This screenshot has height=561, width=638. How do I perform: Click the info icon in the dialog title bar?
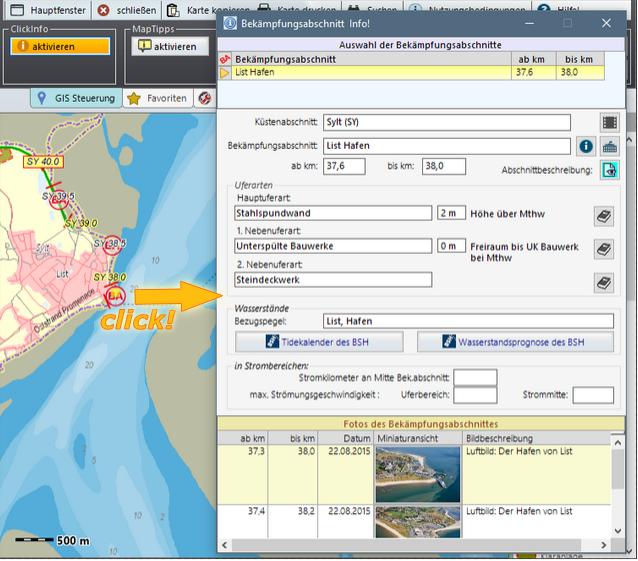[230, 24]
